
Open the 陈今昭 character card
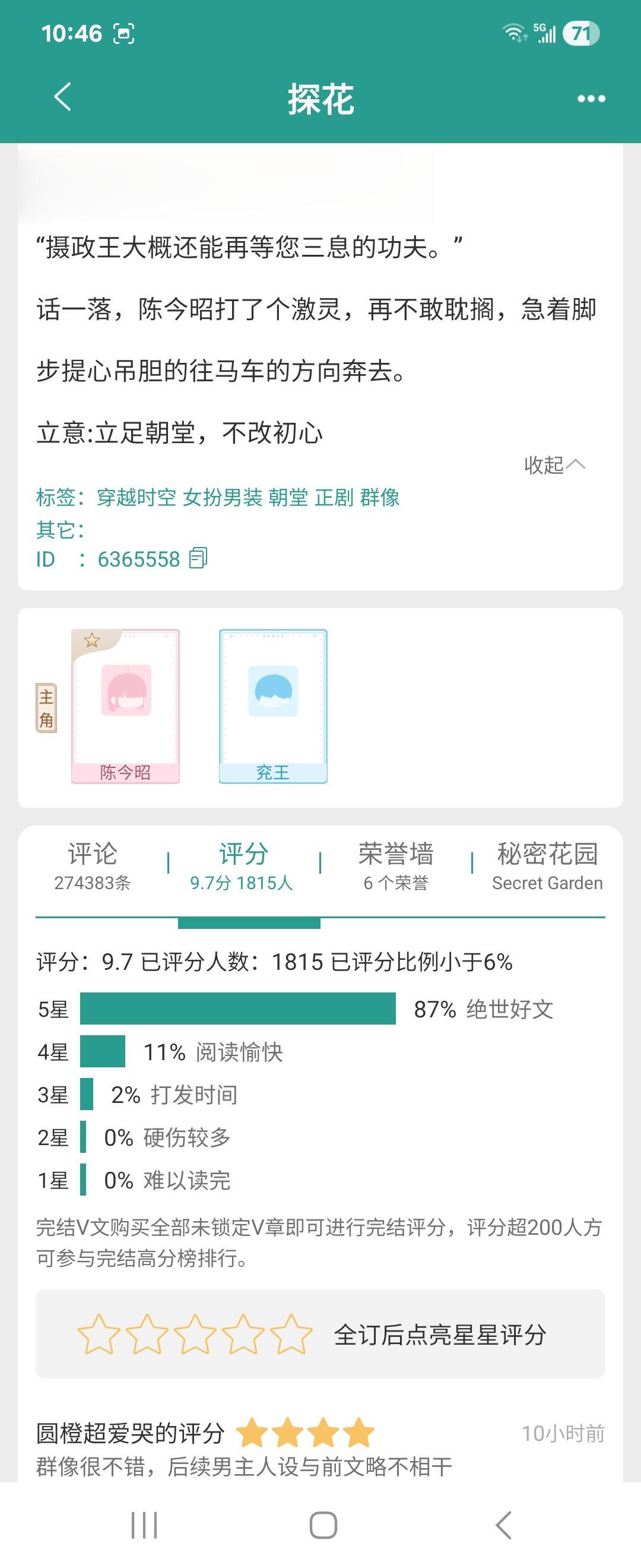pyautogui.click(x=126, y=706)
